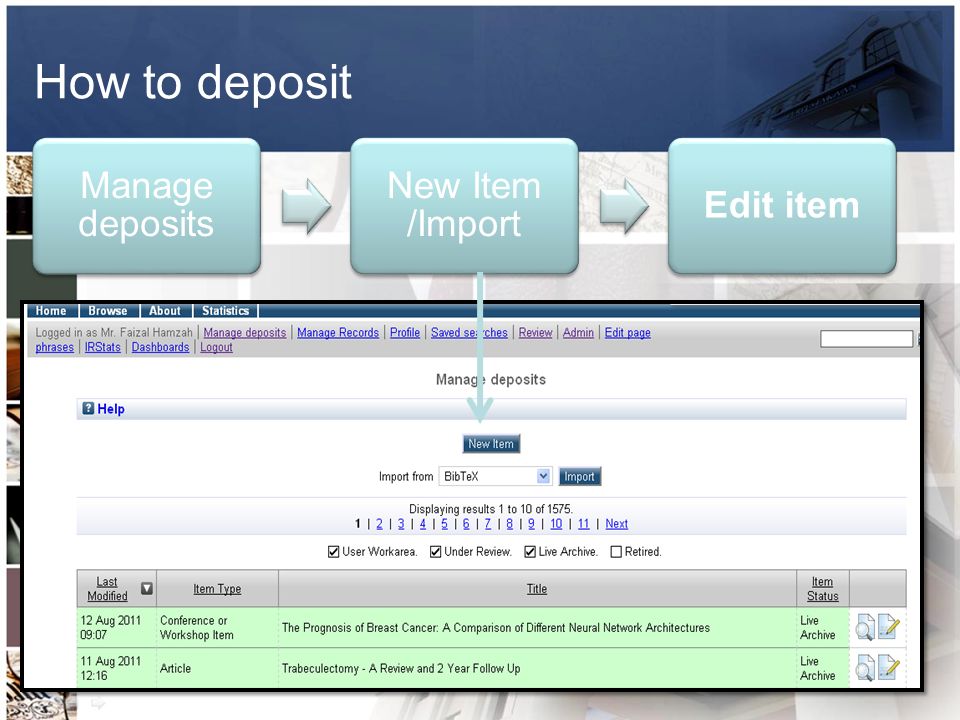The width and height of the screenshot is (960, 720).
Task: Sort by Item Type column header
Action: (217, 589)
